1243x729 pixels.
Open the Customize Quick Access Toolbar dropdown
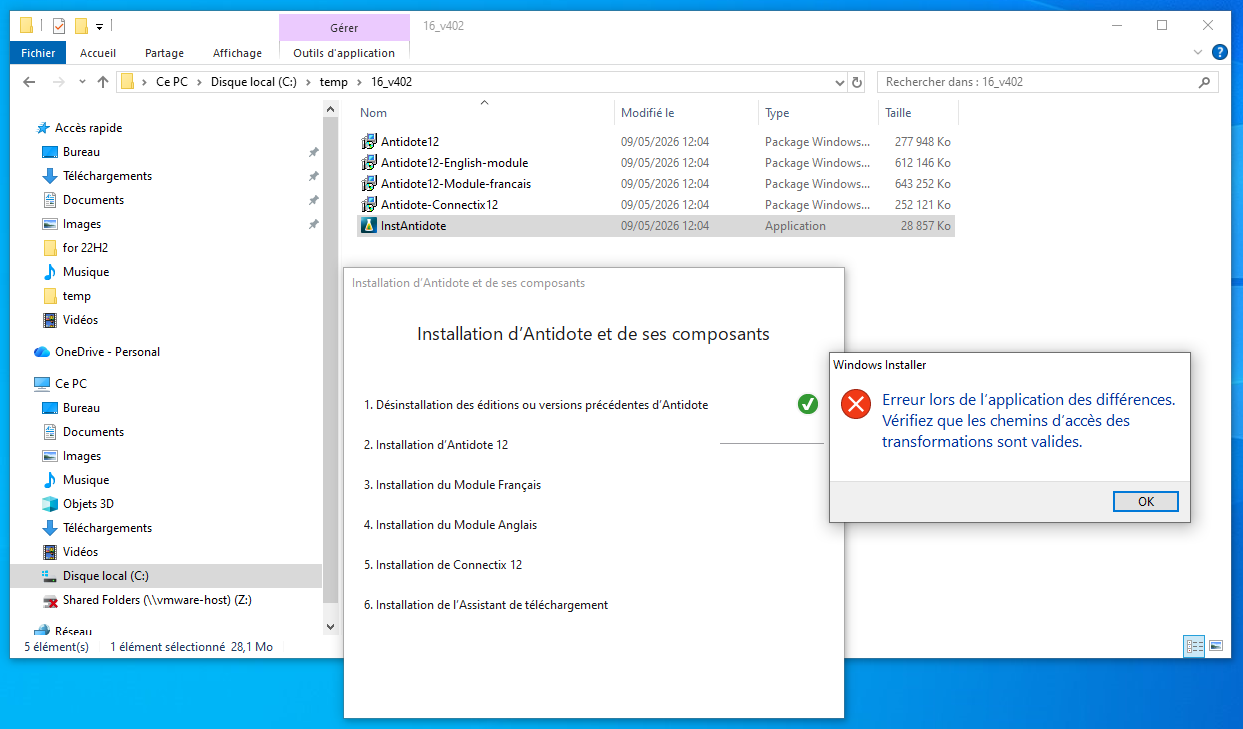(100, 26)
